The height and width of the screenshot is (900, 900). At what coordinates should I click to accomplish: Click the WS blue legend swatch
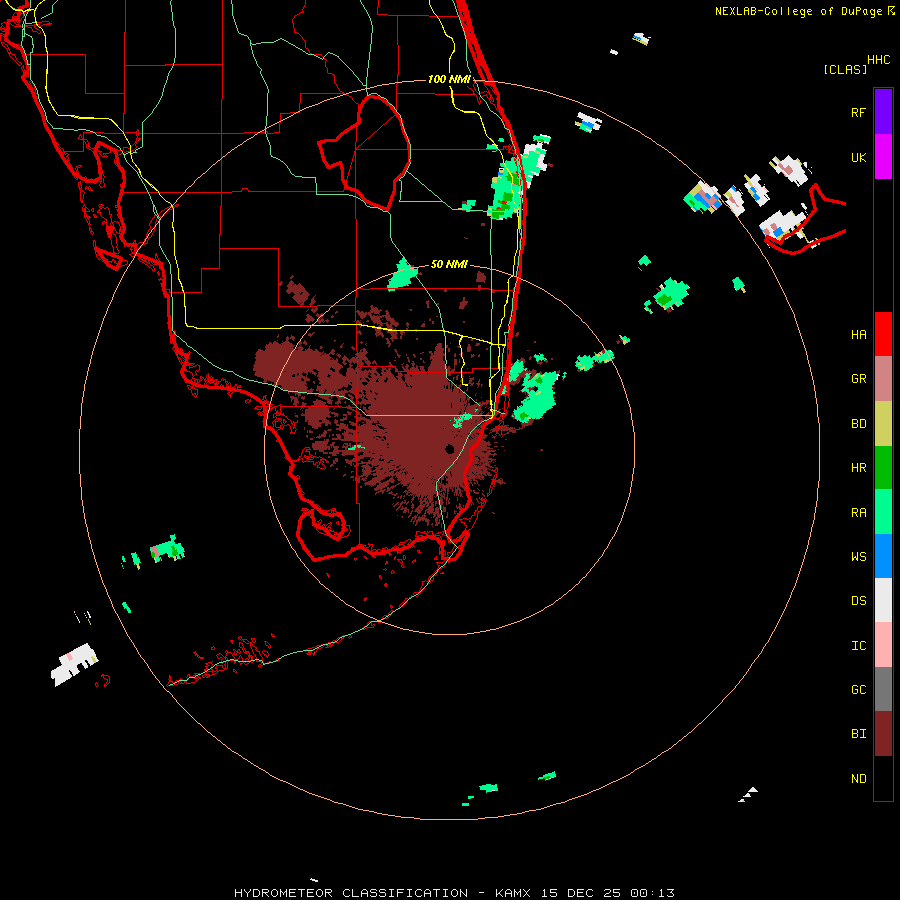883,556
